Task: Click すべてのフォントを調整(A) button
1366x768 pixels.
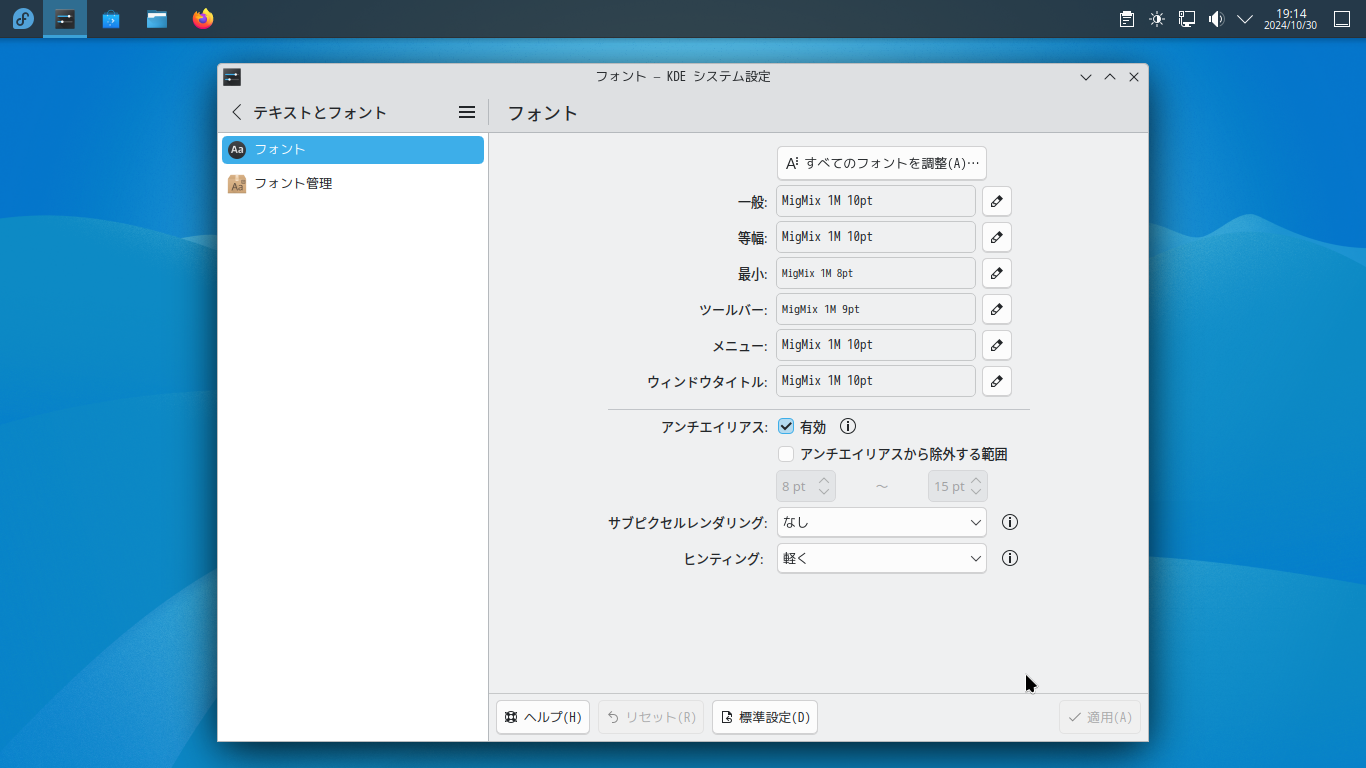Action: pyautogui.click(x=882, y=163)
